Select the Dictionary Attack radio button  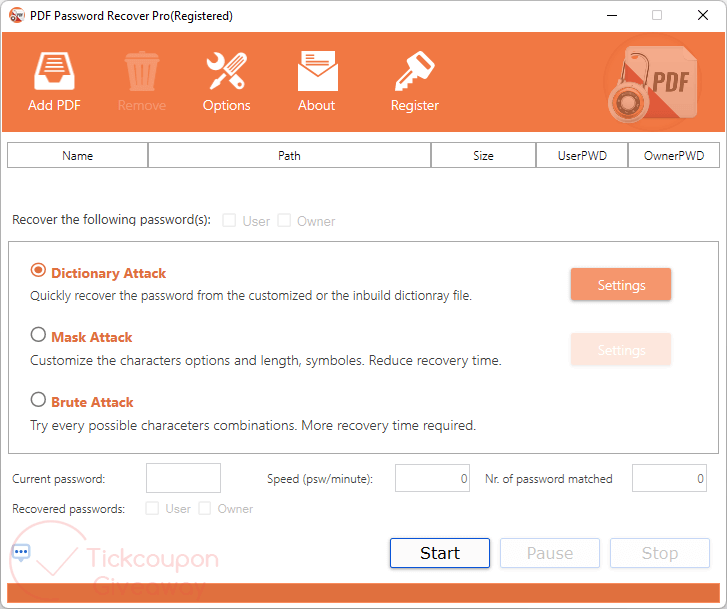[x=38, y=270]
